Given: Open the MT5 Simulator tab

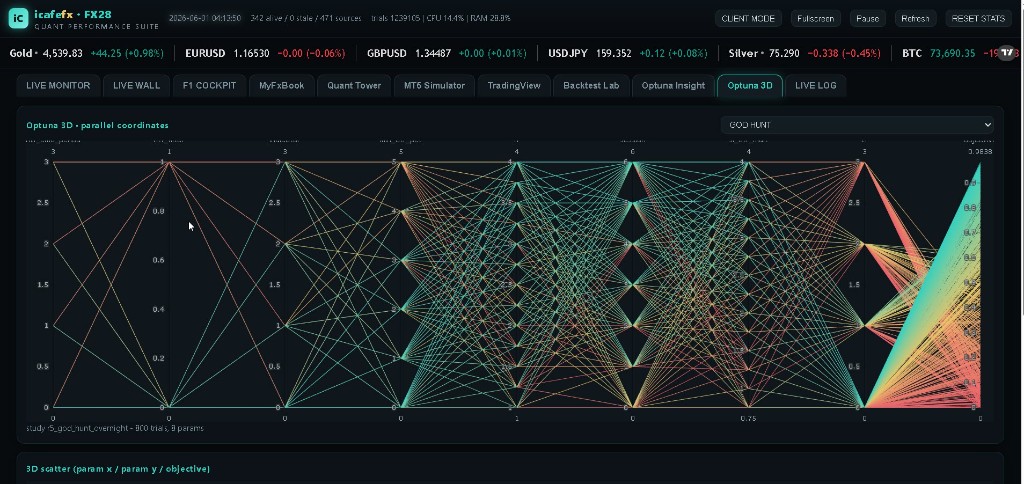Looking at the screenshot, I should point(434,86).
